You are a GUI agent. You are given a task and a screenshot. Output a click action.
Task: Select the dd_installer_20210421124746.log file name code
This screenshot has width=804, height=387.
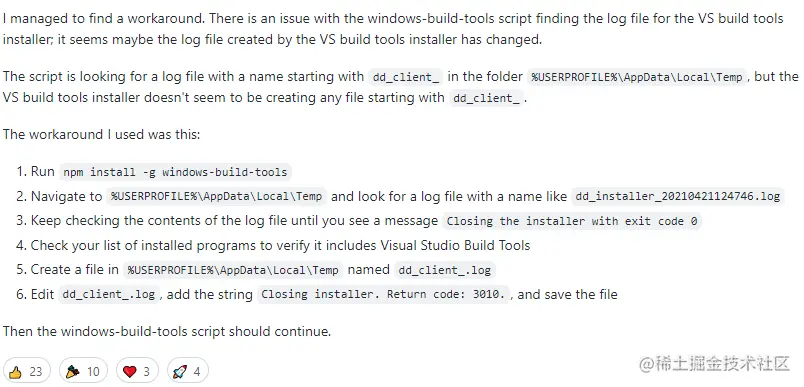click(x=678, y=196)
